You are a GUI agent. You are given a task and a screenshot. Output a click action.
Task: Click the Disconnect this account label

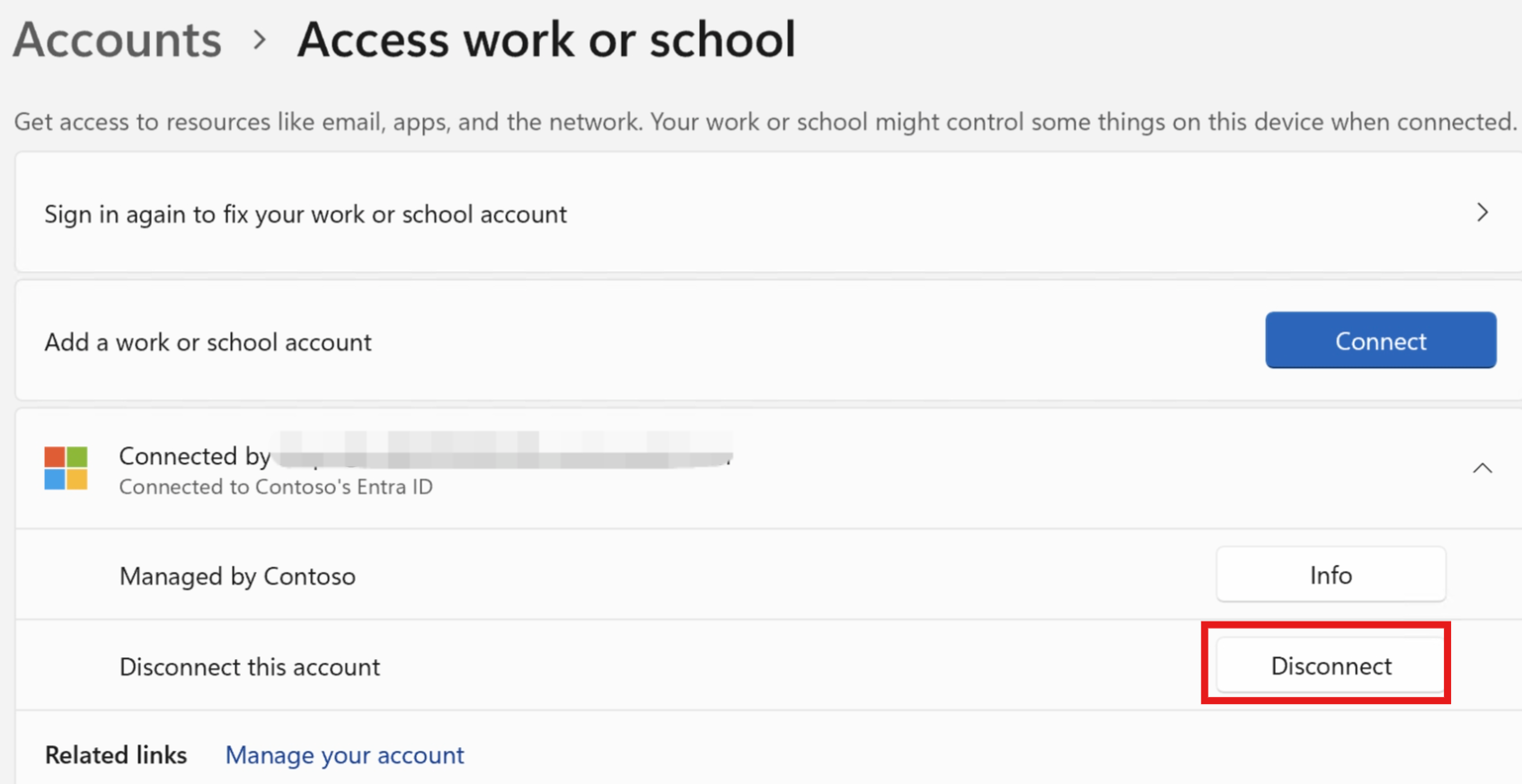coord(249,666)
